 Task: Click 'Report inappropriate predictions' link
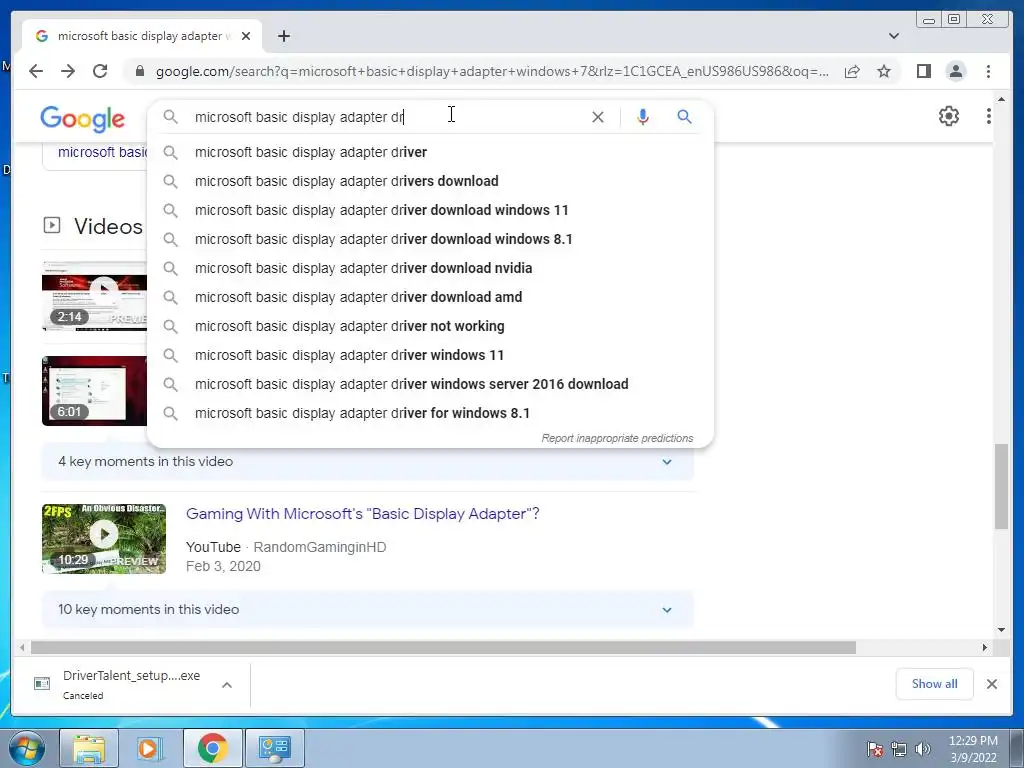[x=617, y=438]
